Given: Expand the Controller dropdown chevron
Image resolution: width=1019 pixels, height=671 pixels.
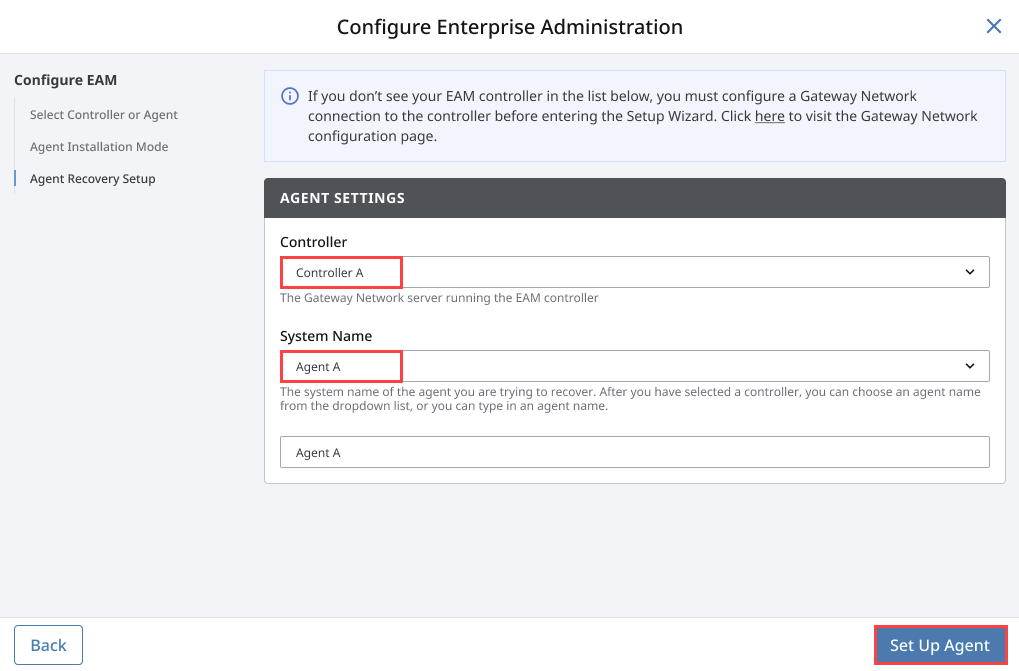Looking at the screenshot, I should coord(969,272).
